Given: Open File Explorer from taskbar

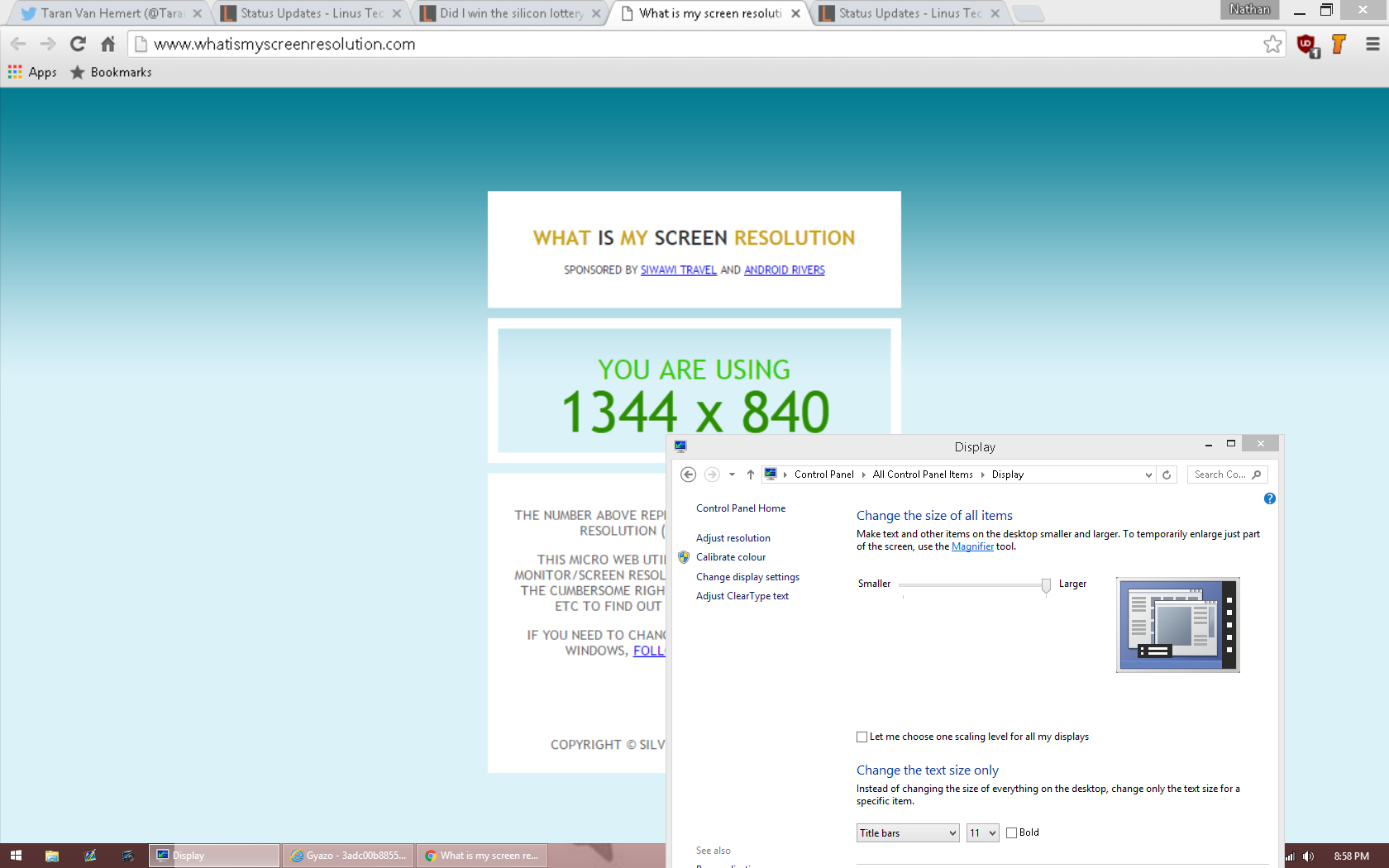Looking at the screenshot, I should point(52,856).
